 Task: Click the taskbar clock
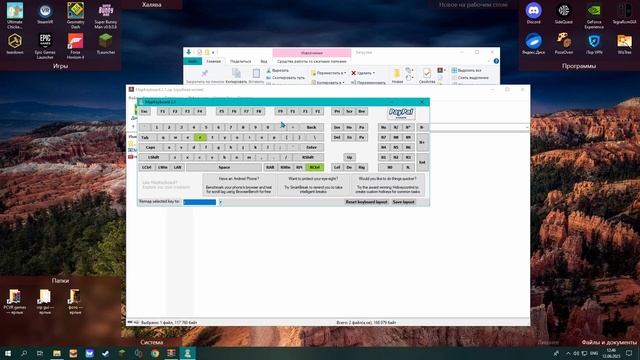tap(611, 353)
